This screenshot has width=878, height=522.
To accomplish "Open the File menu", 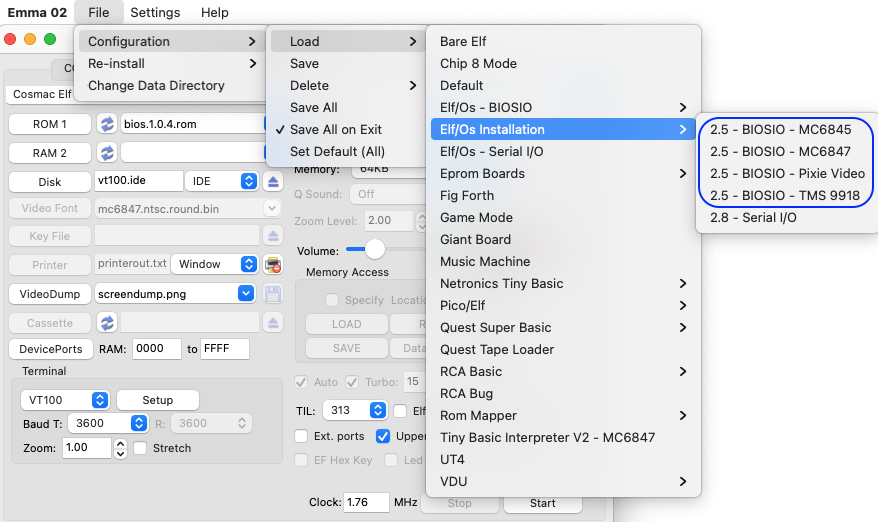I will click(99, 12).
